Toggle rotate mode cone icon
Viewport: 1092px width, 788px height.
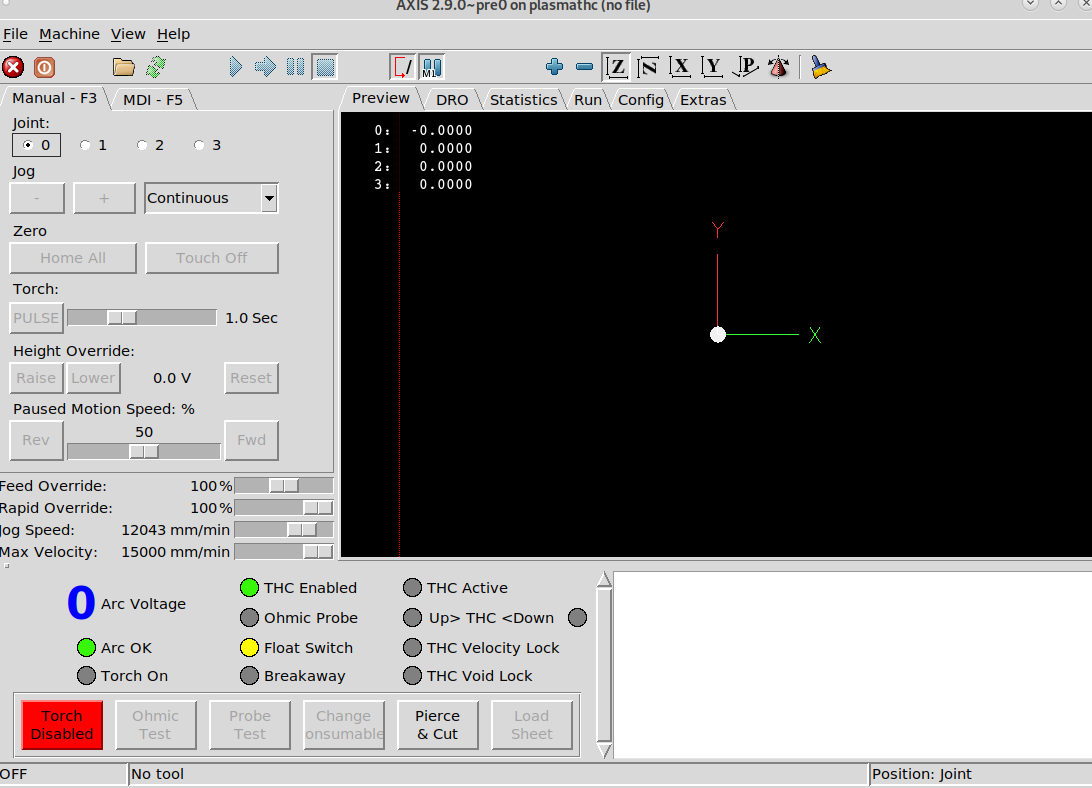778,68
